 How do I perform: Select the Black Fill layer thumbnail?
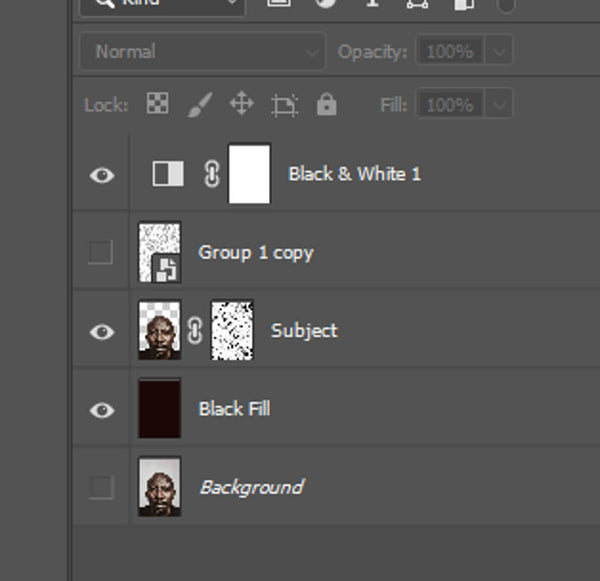pyautogui.click(x=160, y=408)
